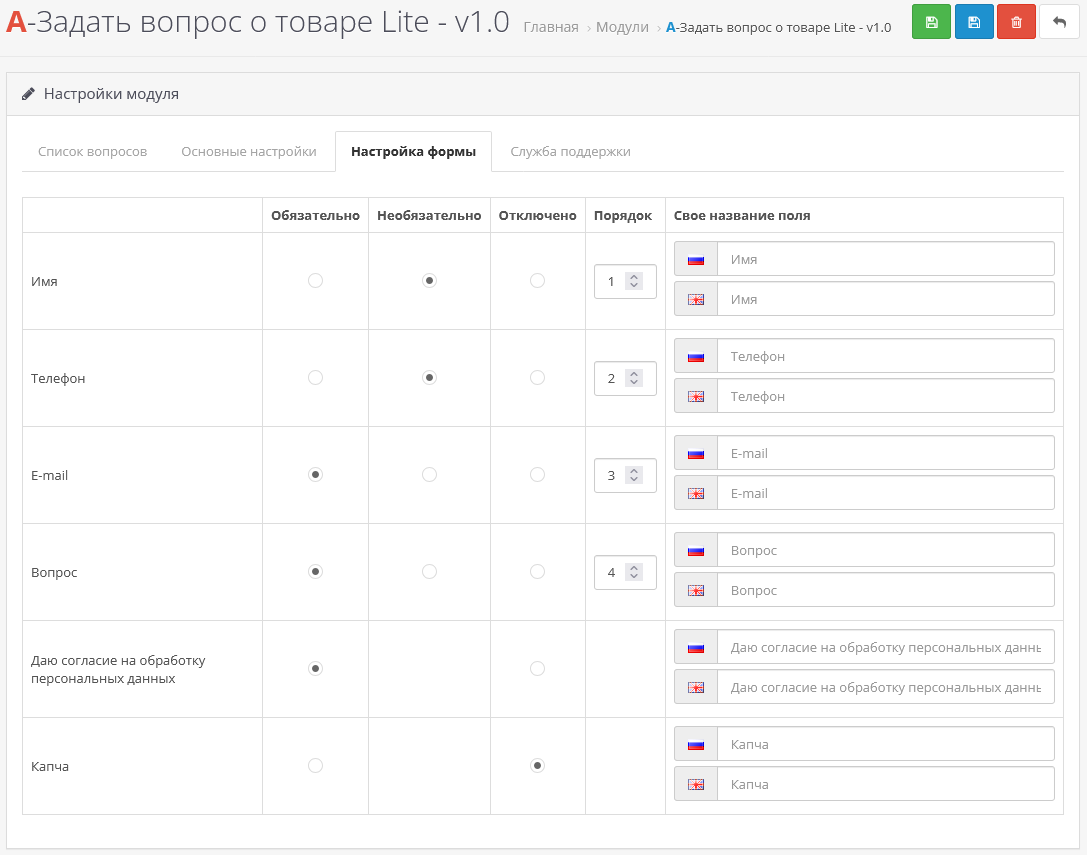Click the order stepper arrows for Имя
Viewport: 1087px width, 855px height.
(x=633, y=281)
